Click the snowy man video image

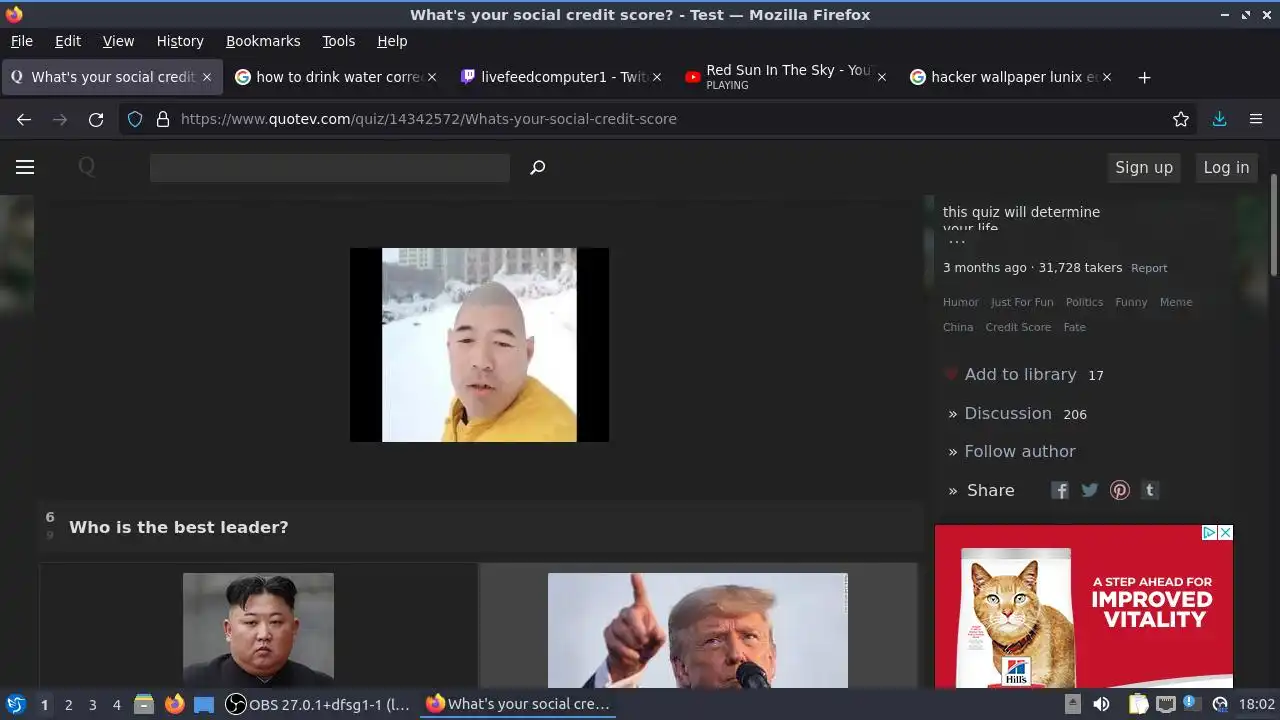click(x=479, y=345)
